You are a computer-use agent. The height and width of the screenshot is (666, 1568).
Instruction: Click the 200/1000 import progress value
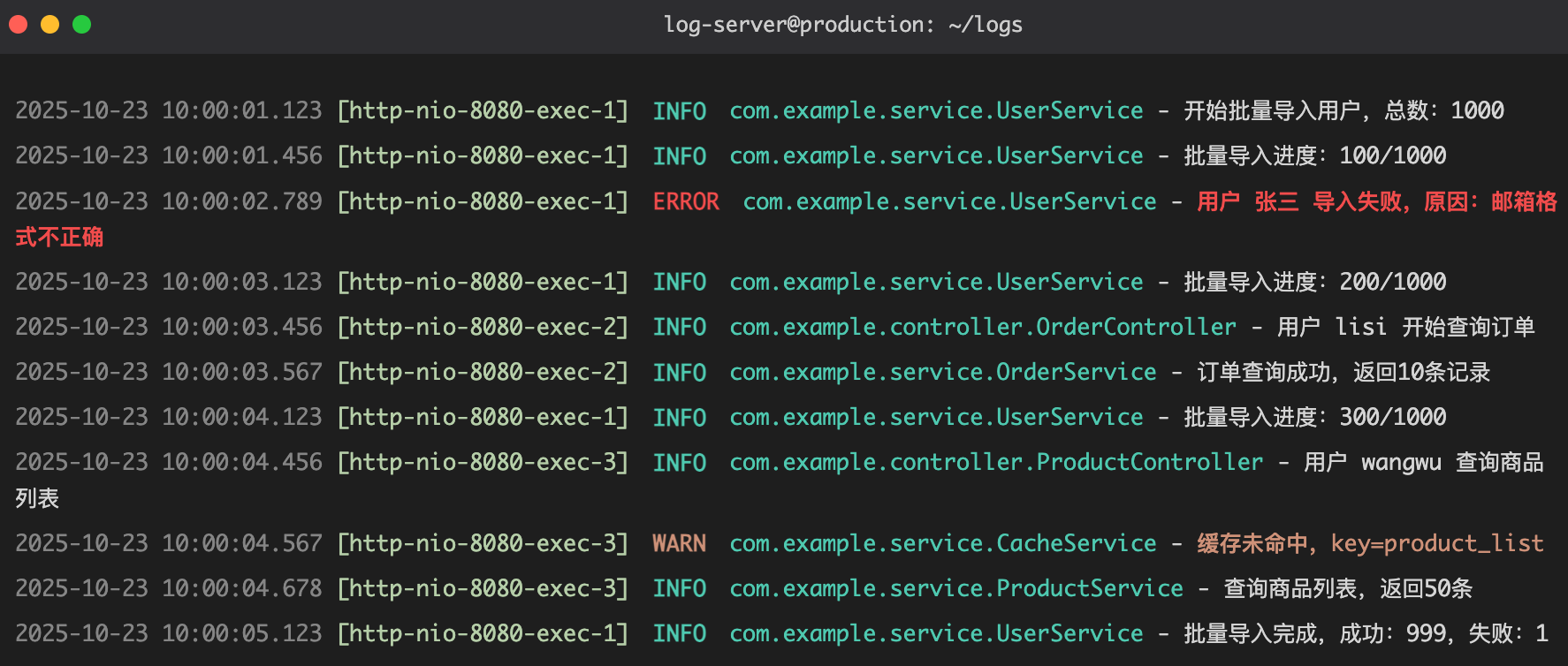tap(1393, 282)
